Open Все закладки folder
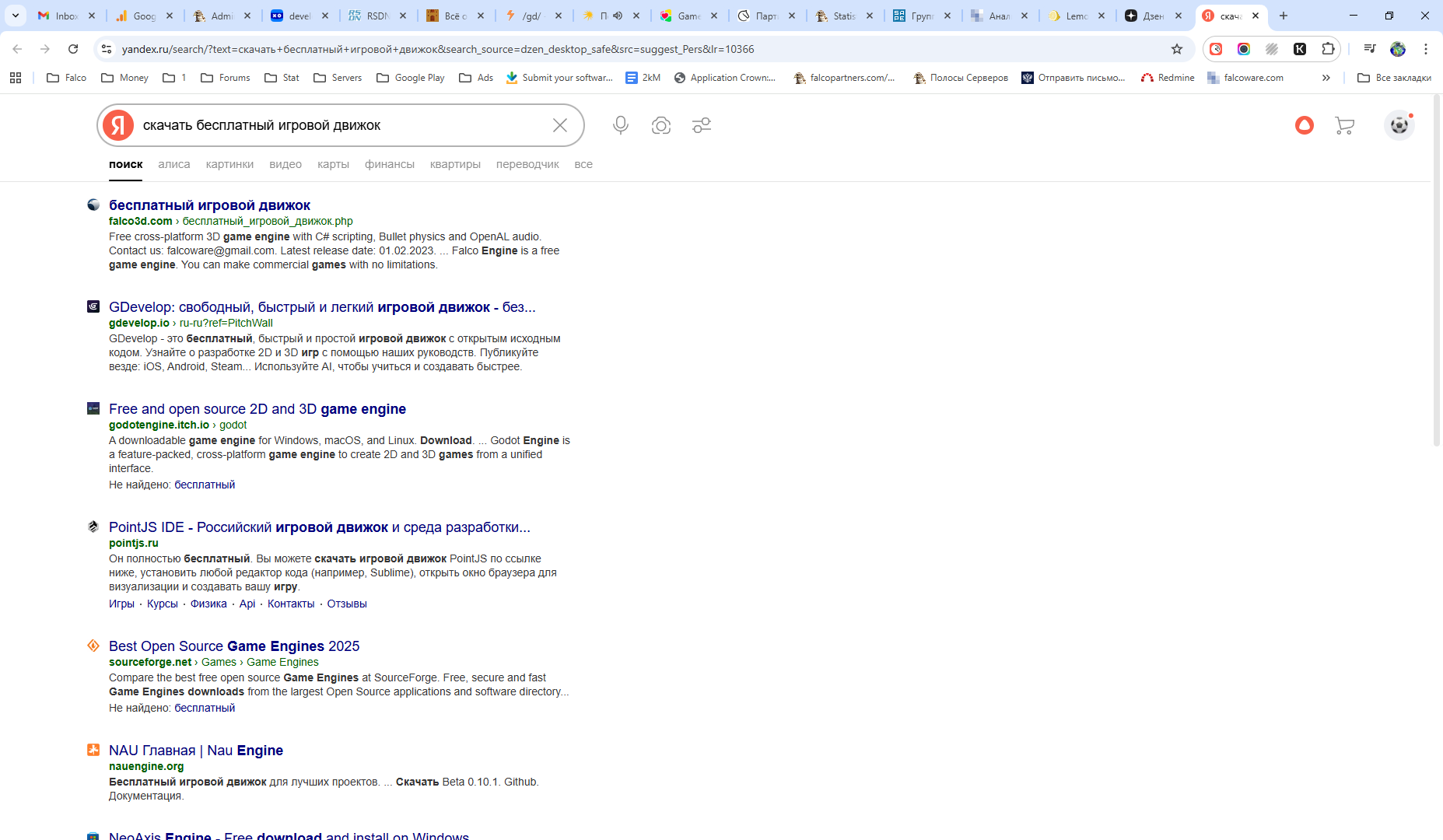 (x=1394, y=78)
